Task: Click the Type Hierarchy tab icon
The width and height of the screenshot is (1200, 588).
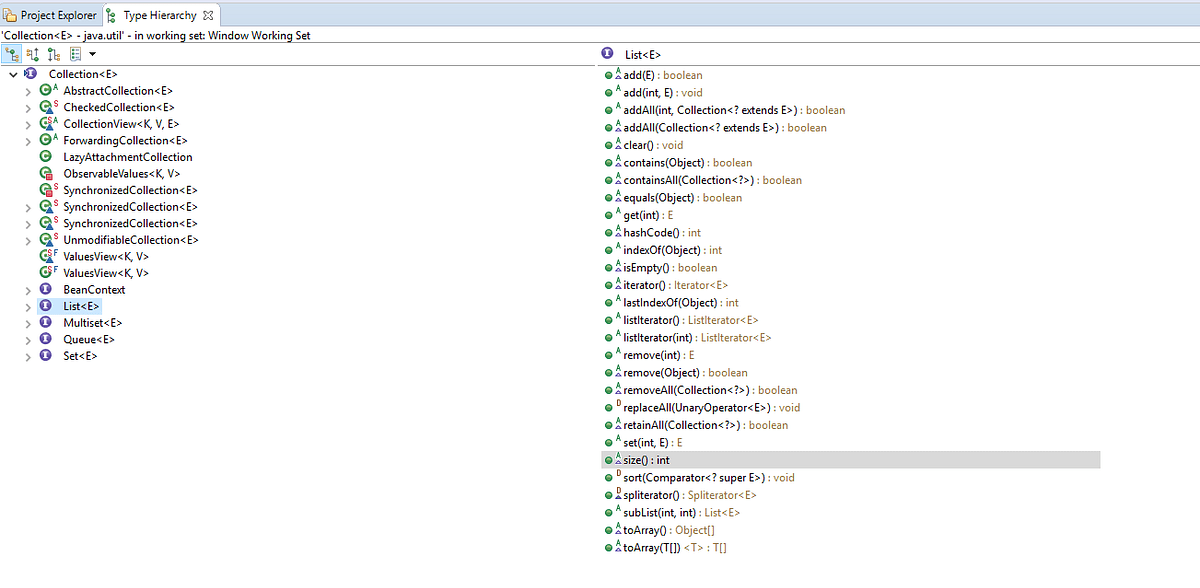Action: click(110, 15)
